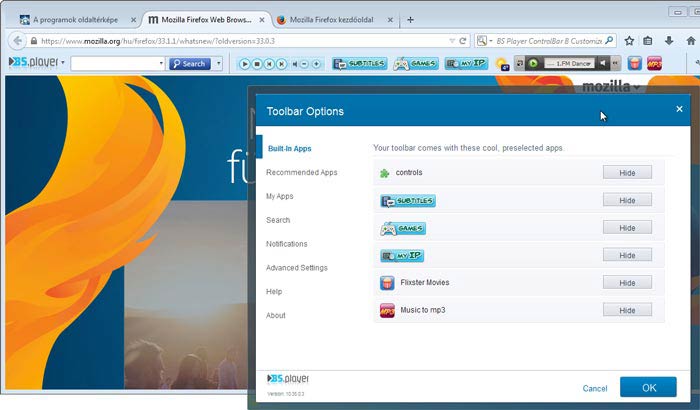Hide the Flixster Movies app

627,283
